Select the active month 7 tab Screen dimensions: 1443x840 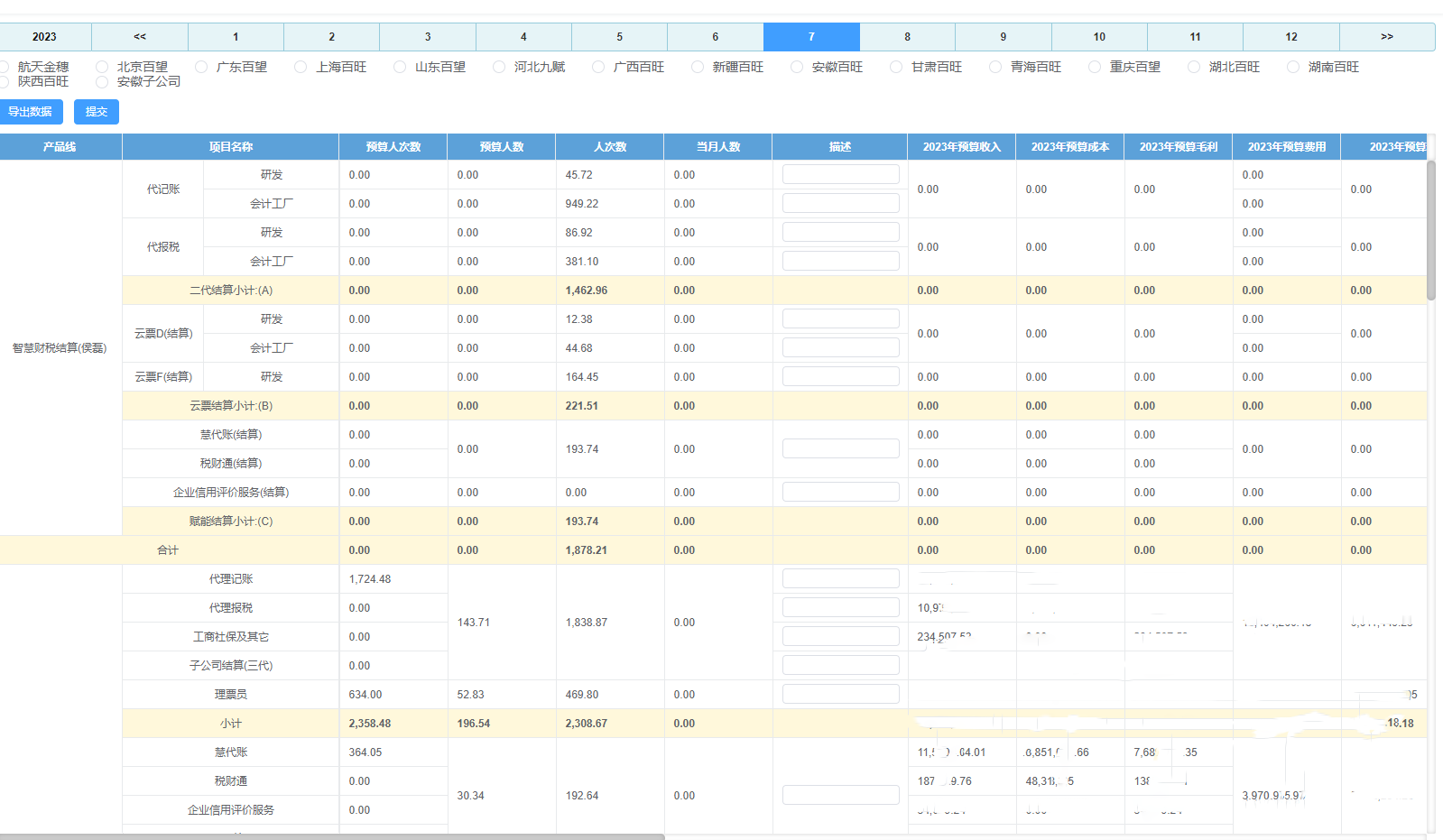[811, 37]
